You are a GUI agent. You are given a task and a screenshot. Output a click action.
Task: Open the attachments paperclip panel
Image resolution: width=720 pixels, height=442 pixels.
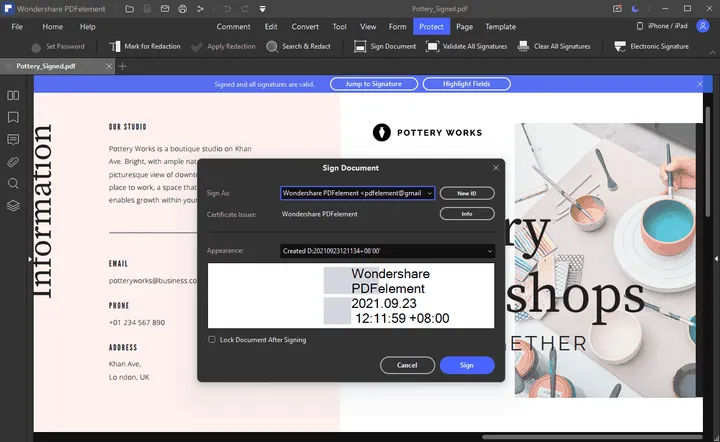coord(13,161)
